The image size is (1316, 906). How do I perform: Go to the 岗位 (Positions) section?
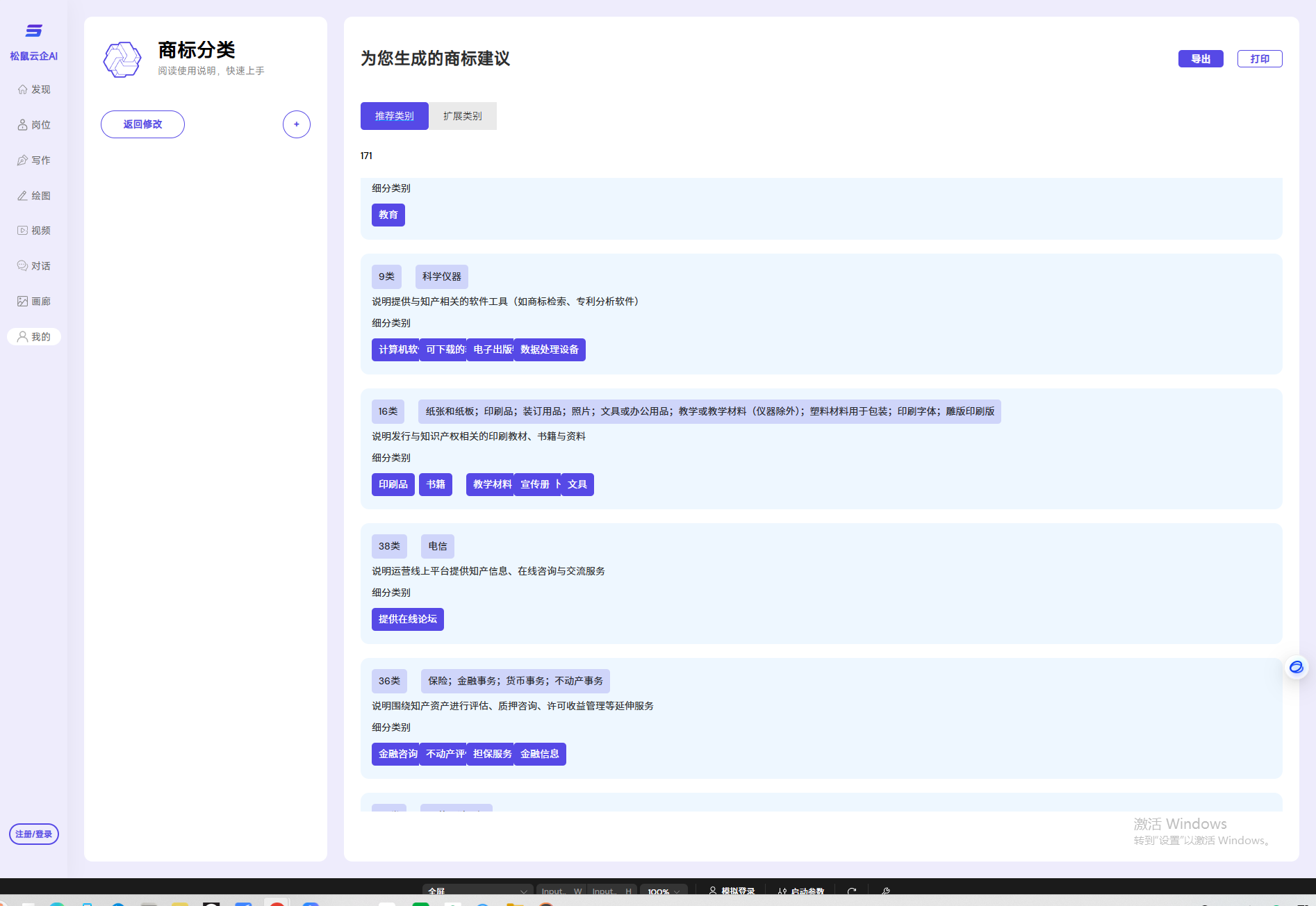[34, 125]
